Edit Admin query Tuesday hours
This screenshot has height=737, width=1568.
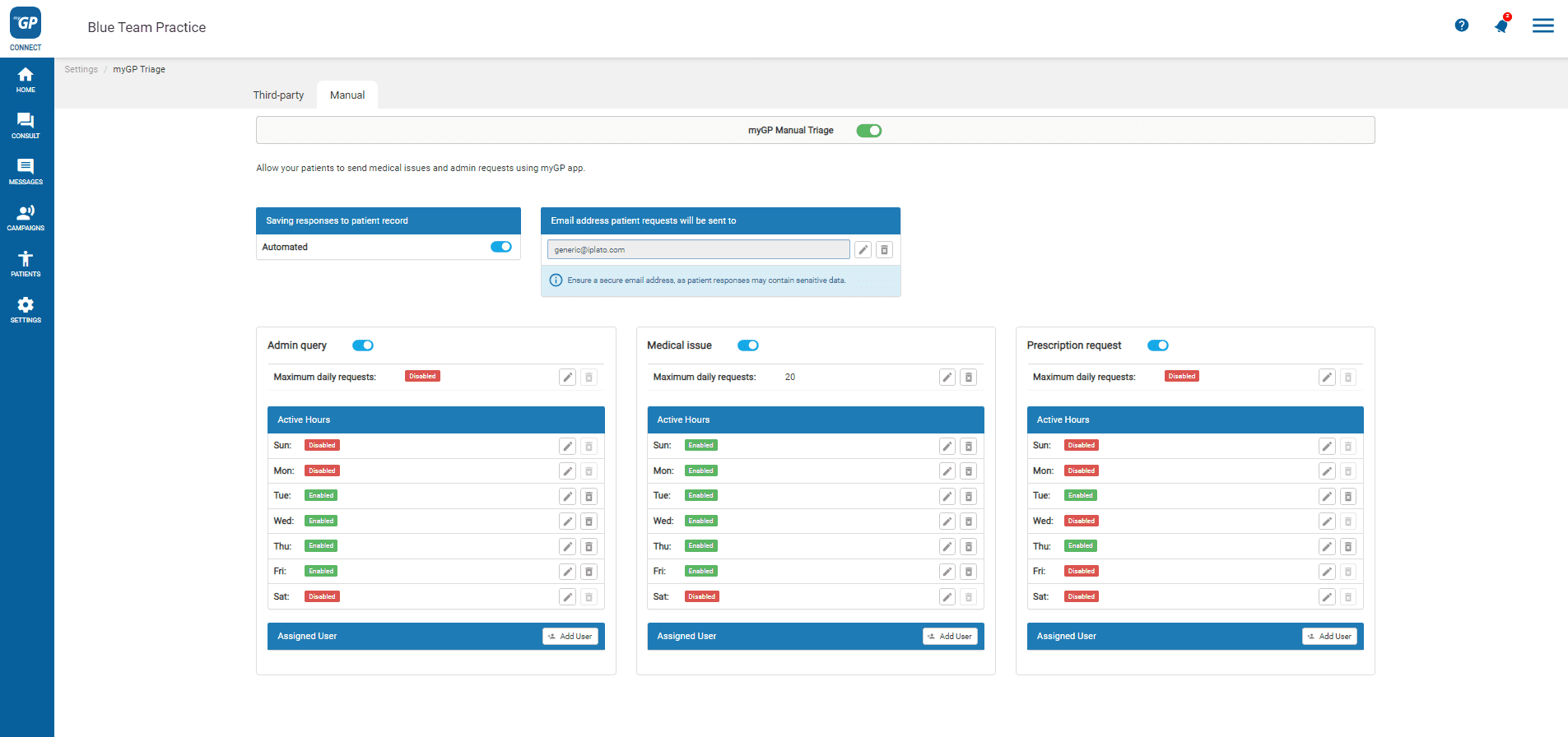[568, 497]
